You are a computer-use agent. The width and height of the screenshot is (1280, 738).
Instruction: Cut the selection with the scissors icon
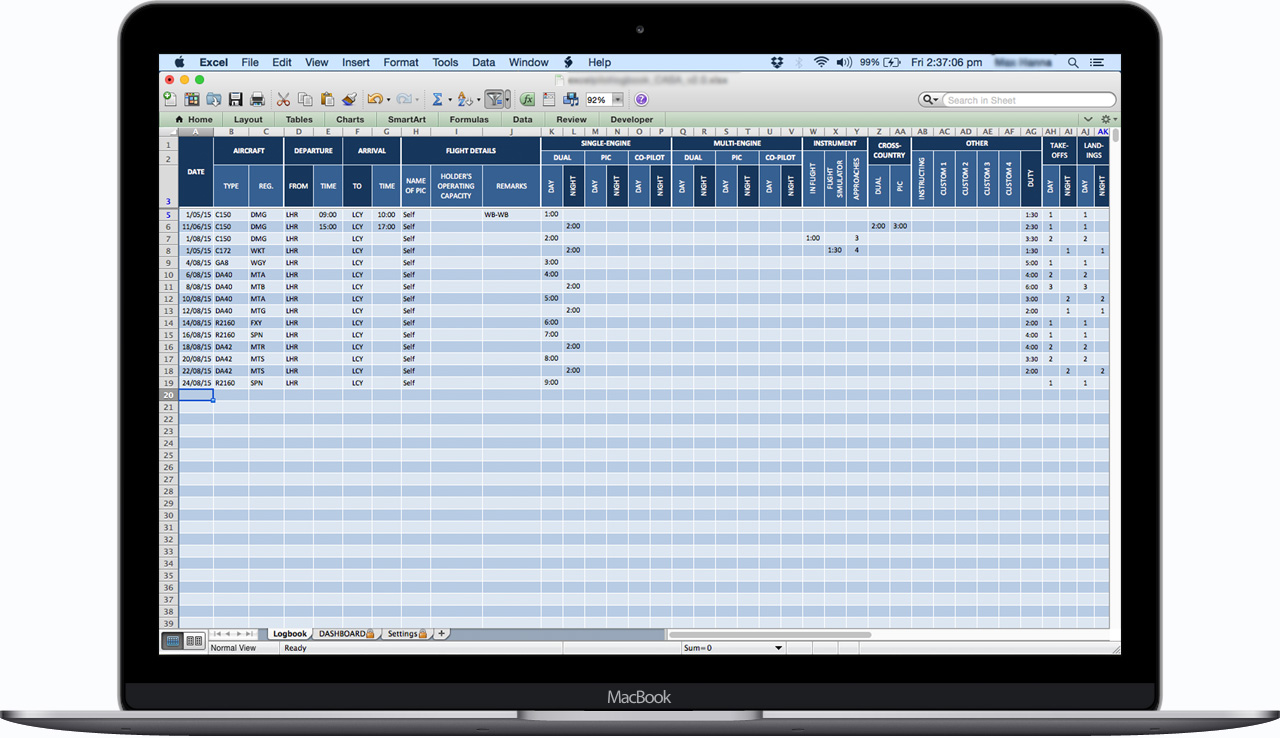pos(283,99)
